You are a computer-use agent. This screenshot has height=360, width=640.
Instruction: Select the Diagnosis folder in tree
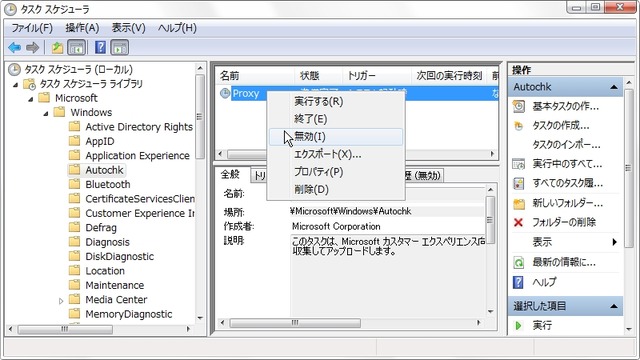pyautogui.click(x=107, y=242)
